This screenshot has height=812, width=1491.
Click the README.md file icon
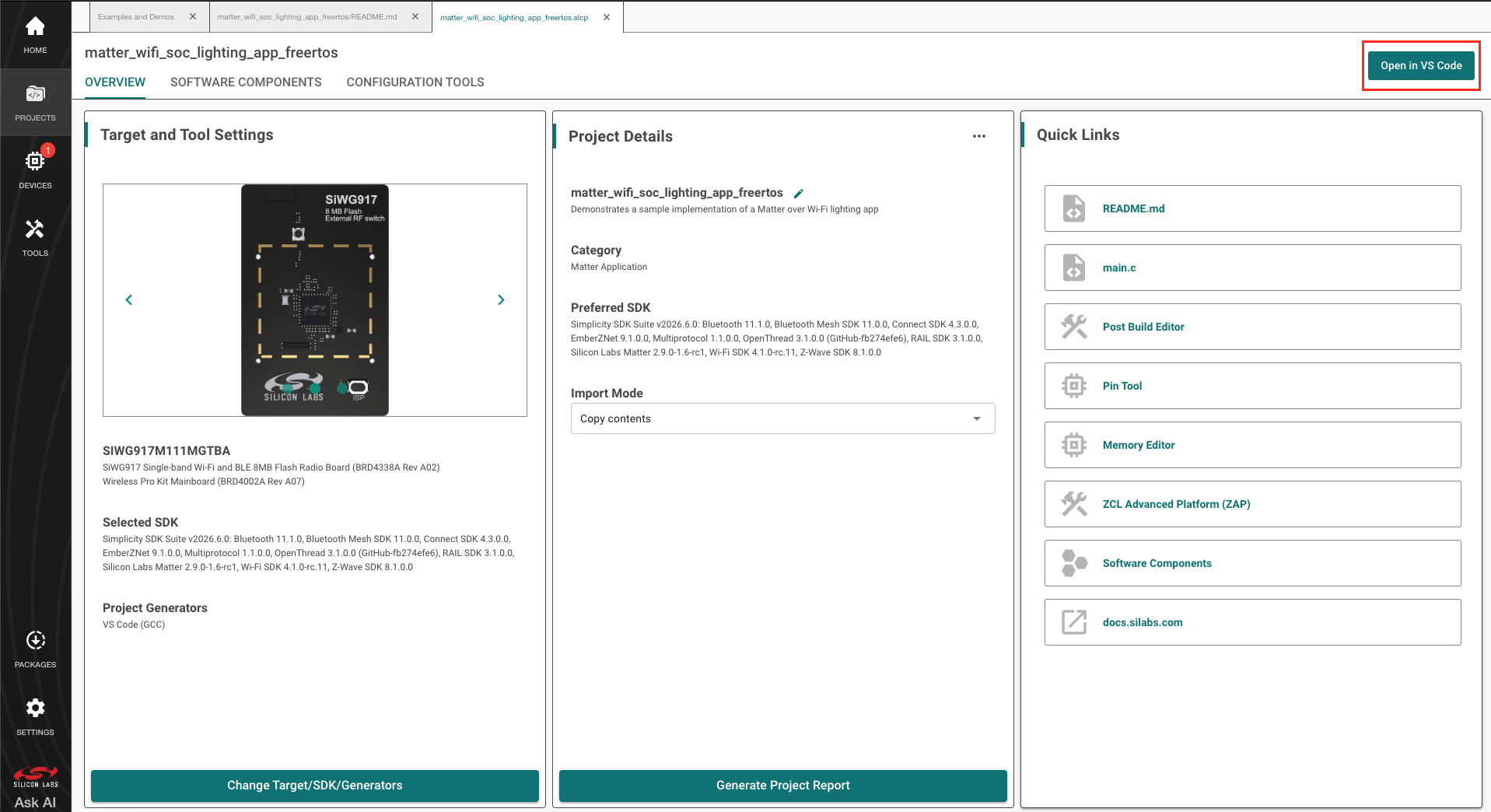pyautogui.click(x=1074, y=208)
